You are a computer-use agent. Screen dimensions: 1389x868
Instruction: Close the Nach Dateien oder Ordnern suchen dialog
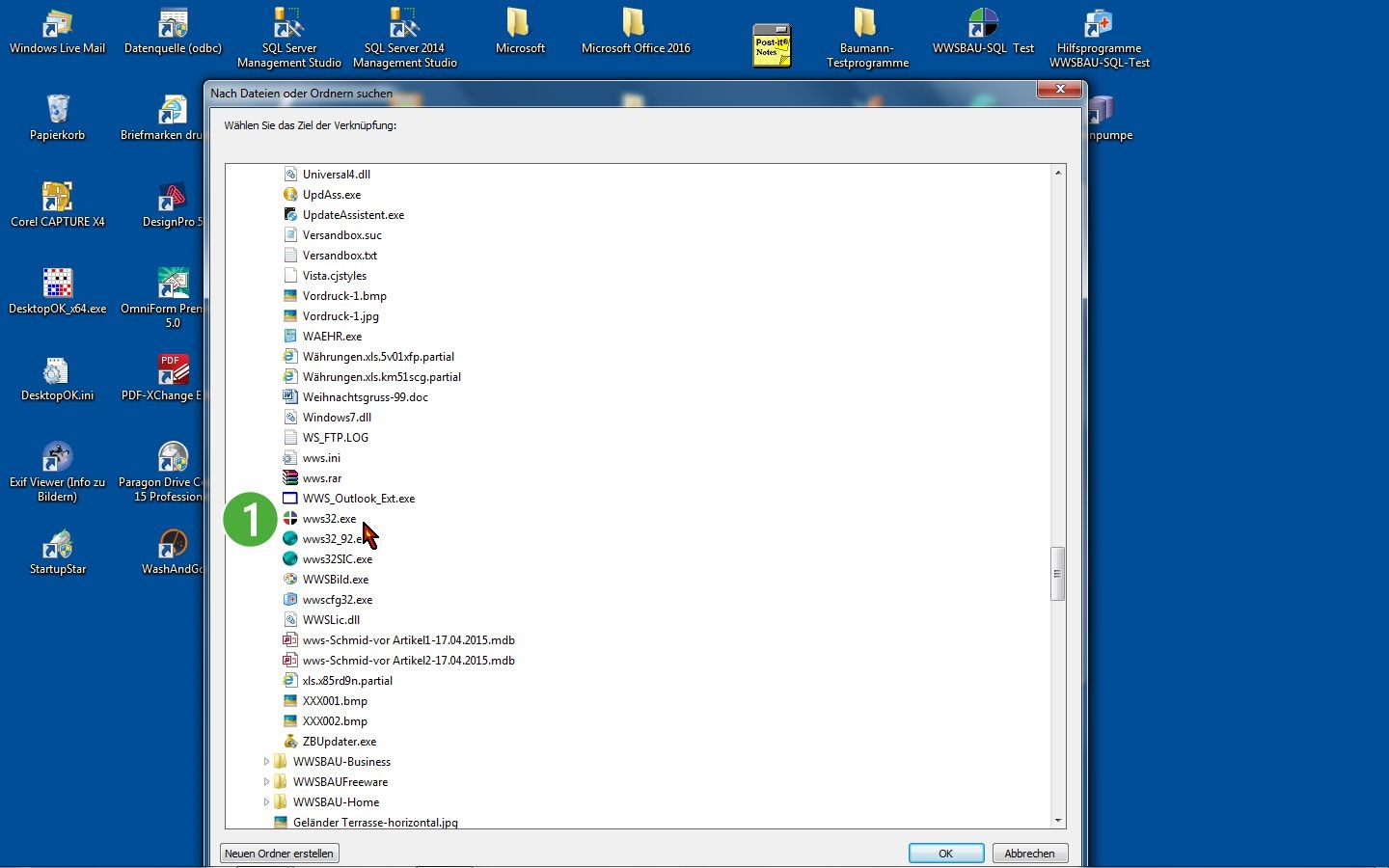tap(1059, 89)
